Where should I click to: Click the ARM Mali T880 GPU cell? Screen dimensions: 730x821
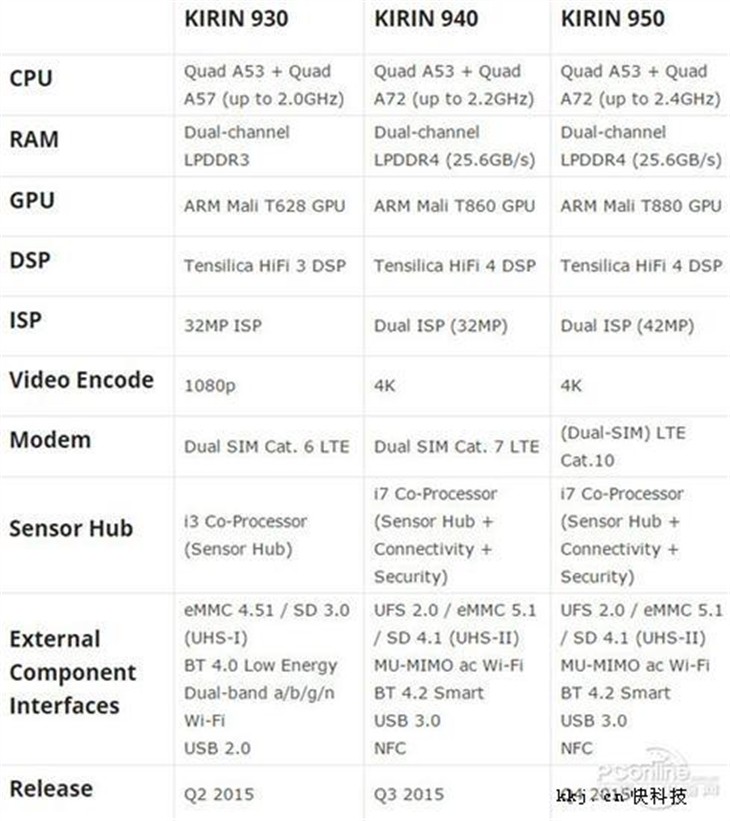coord(641,206)
